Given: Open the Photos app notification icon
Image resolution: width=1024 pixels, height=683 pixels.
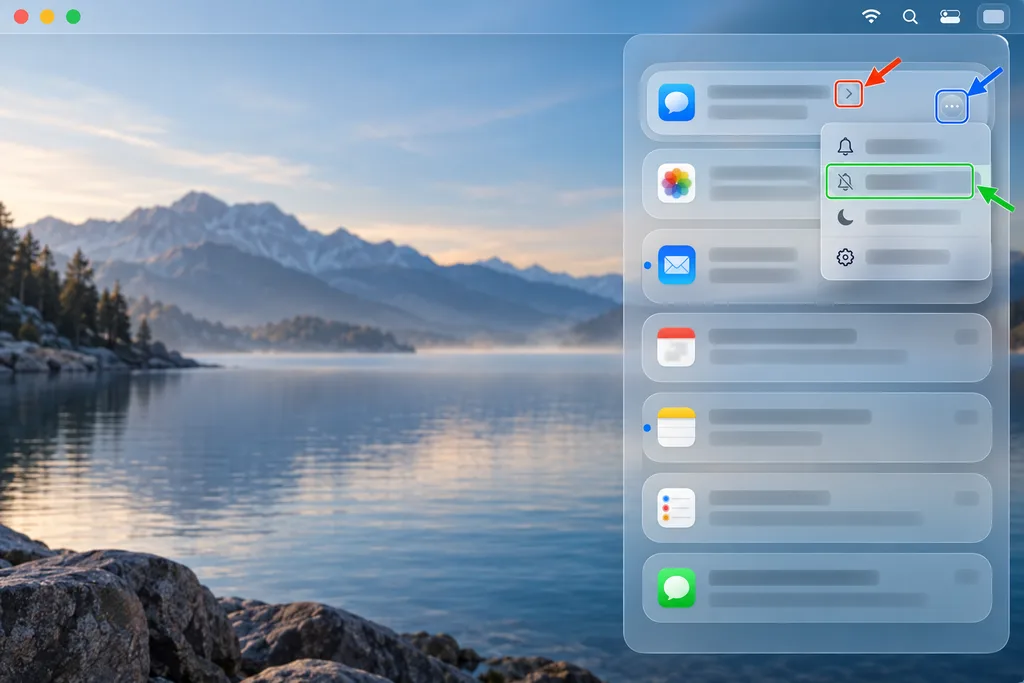Looking at the screenshot, I should pyautogui.click(x=676, y=183).
